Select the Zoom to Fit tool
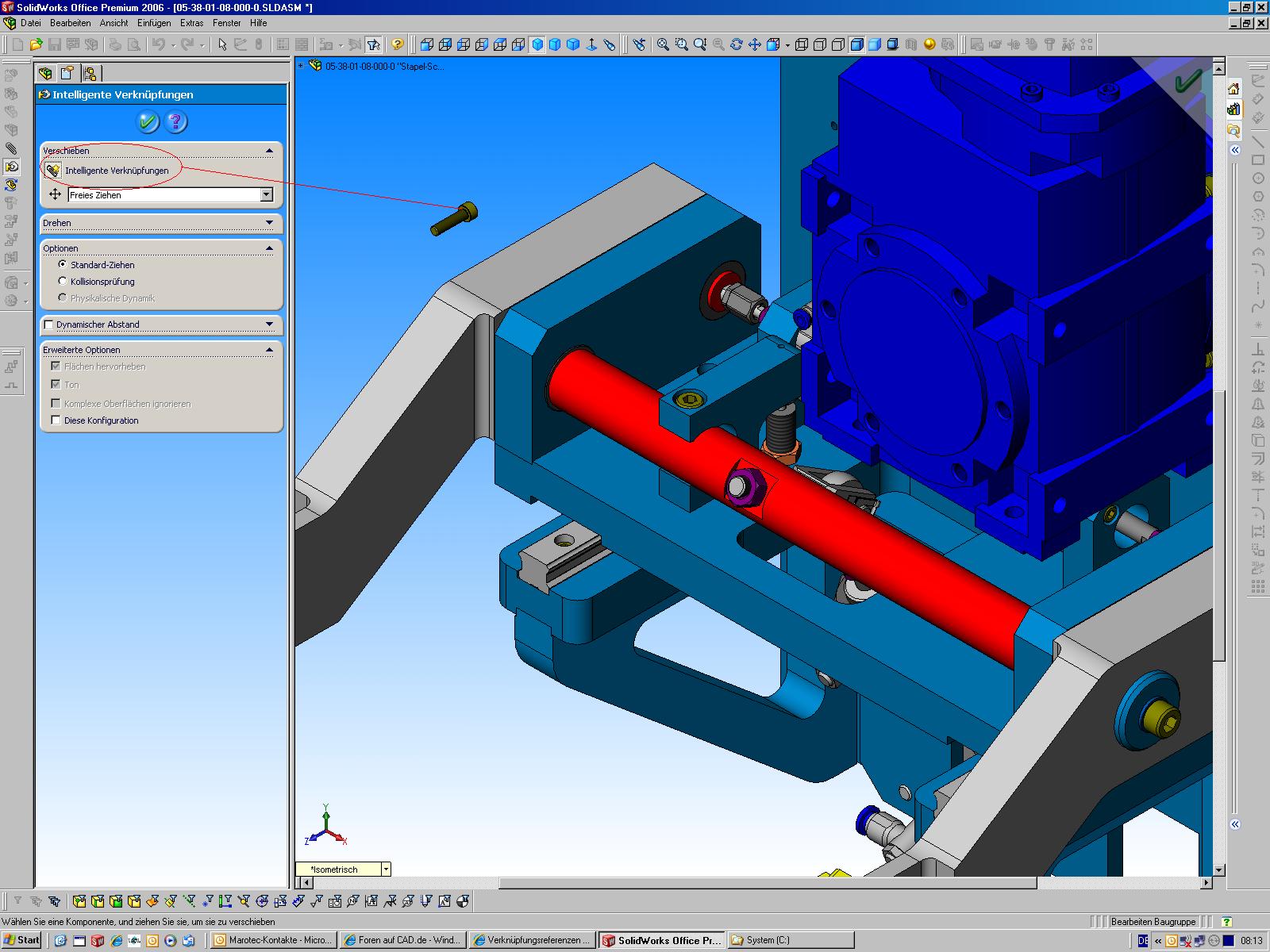 click(663, 44)
